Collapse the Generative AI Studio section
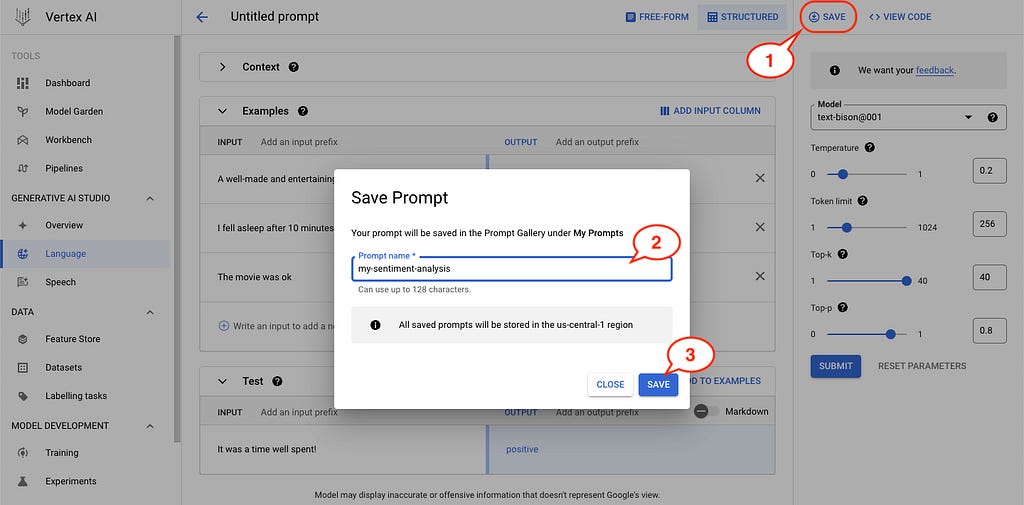 (150, 198)
